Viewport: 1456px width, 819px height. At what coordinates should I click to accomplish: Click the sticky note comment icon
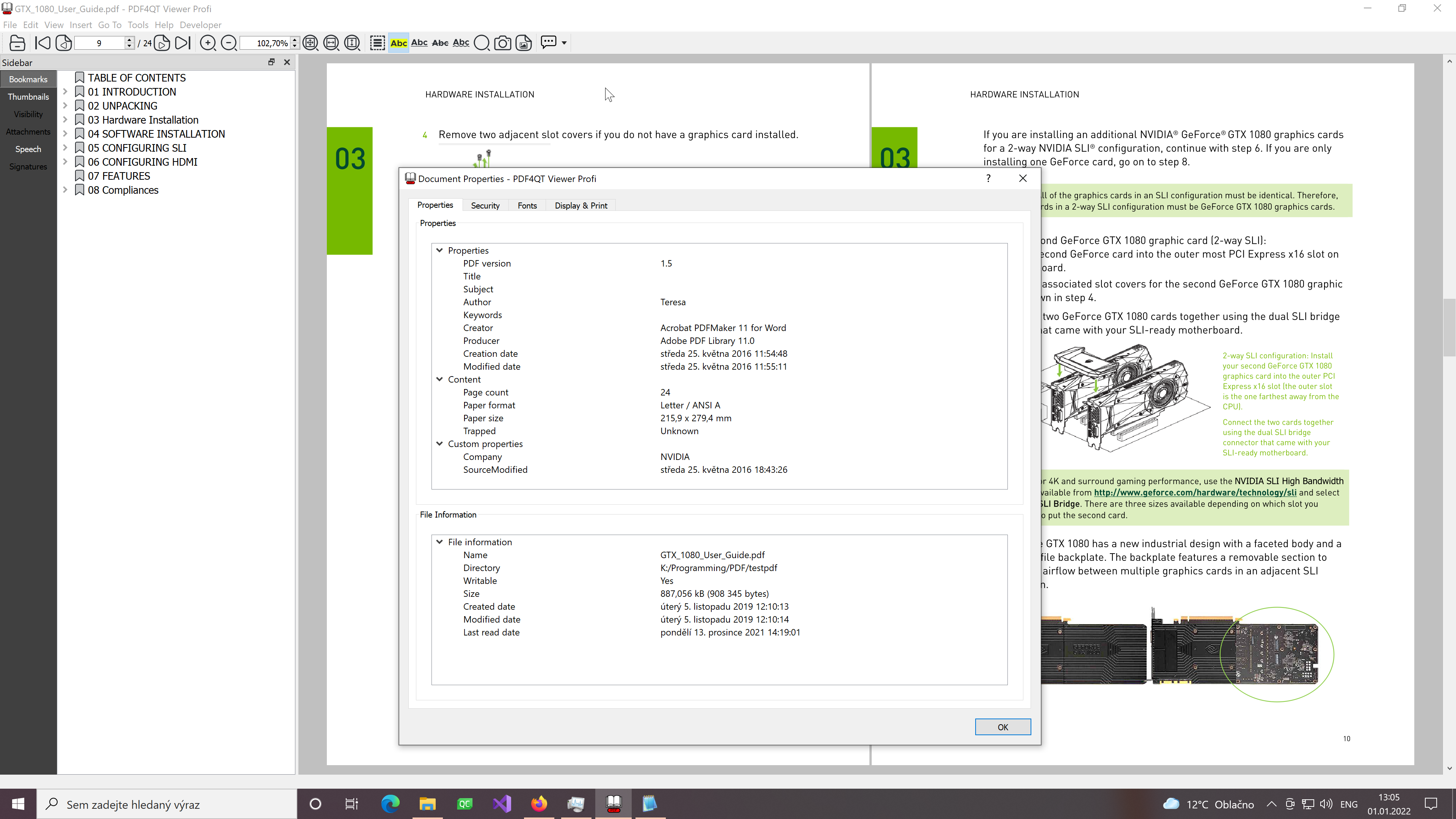548,42
